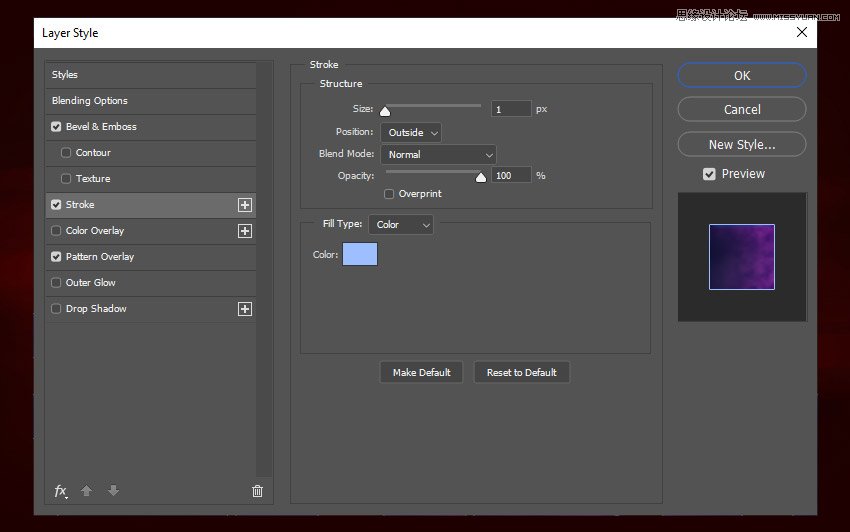The image size is (850, 532).
Task: Click the Make Default button
Action: point(421,372)
